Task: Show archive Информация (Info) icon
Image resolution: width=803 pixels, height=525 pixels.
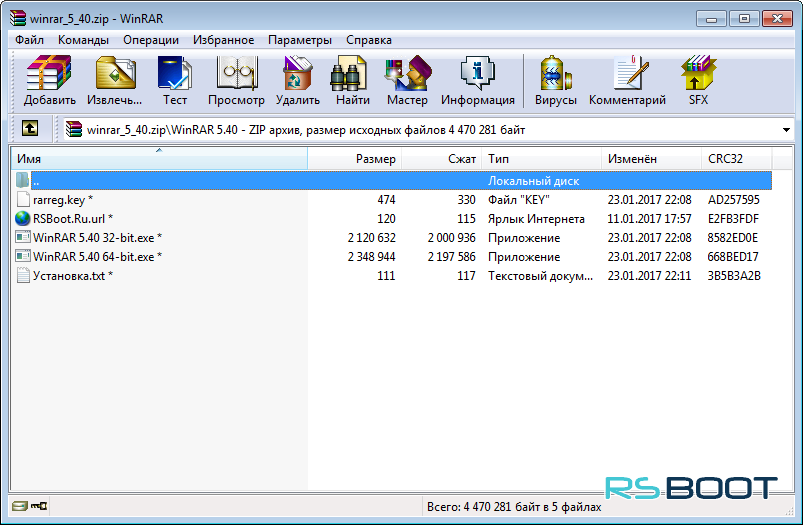Action: (478, 74)
